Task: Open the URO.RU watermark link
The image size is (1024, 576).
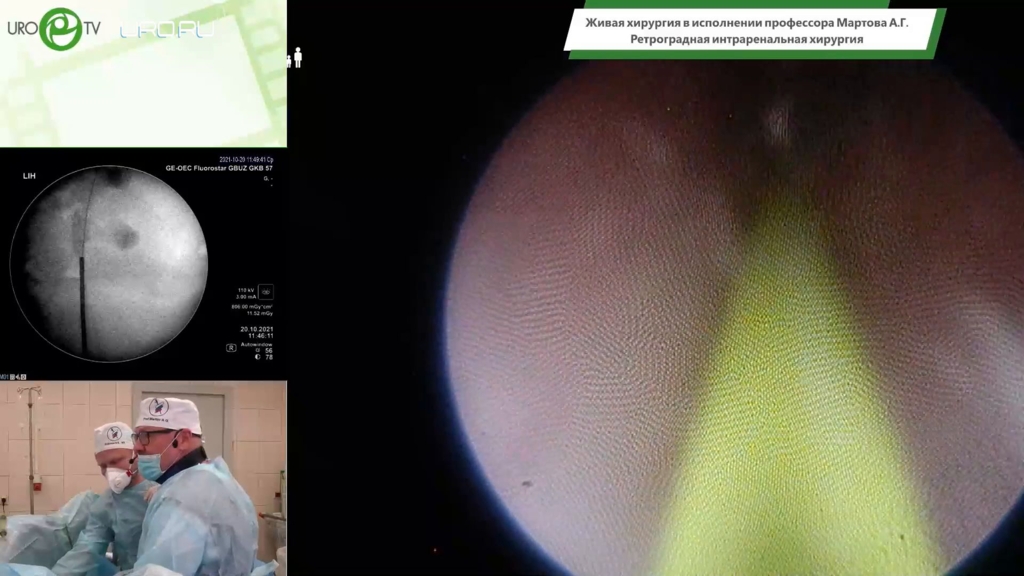Action: 166,30
